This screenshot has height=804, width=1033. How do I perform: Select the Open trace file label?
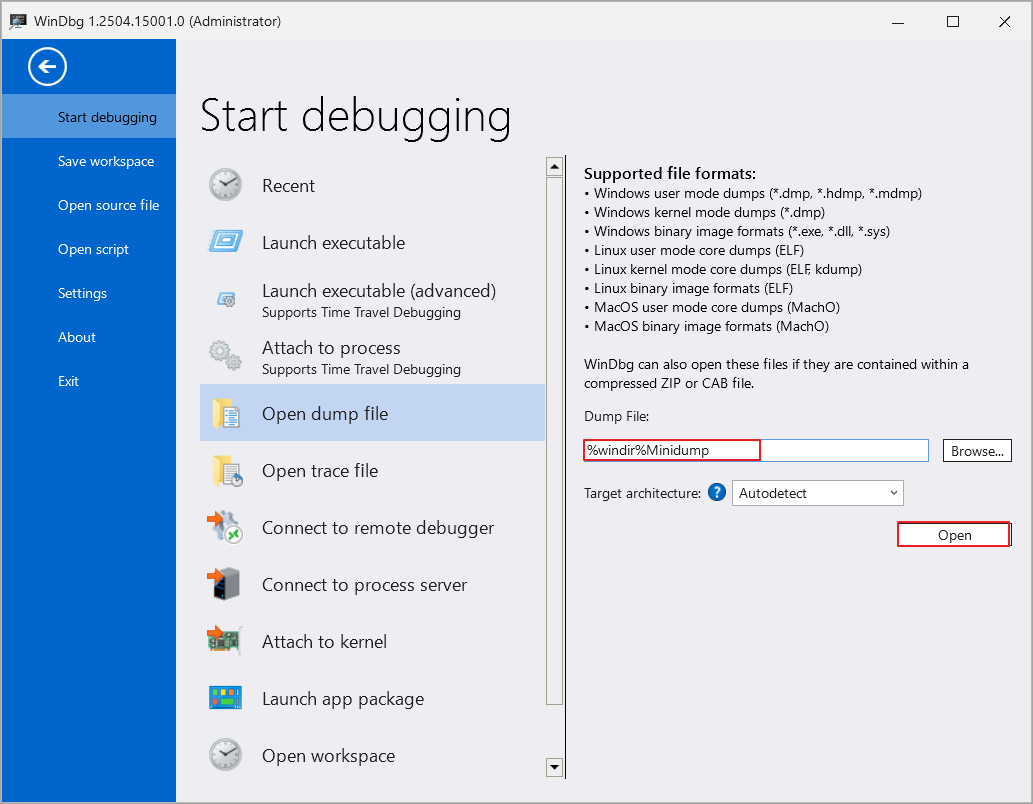coord(320,471)
